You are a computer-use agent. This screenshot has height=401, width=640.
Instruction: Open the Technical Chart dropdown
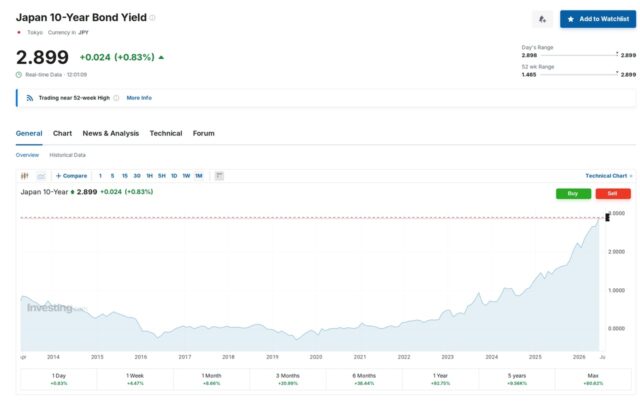pos(609,176)
